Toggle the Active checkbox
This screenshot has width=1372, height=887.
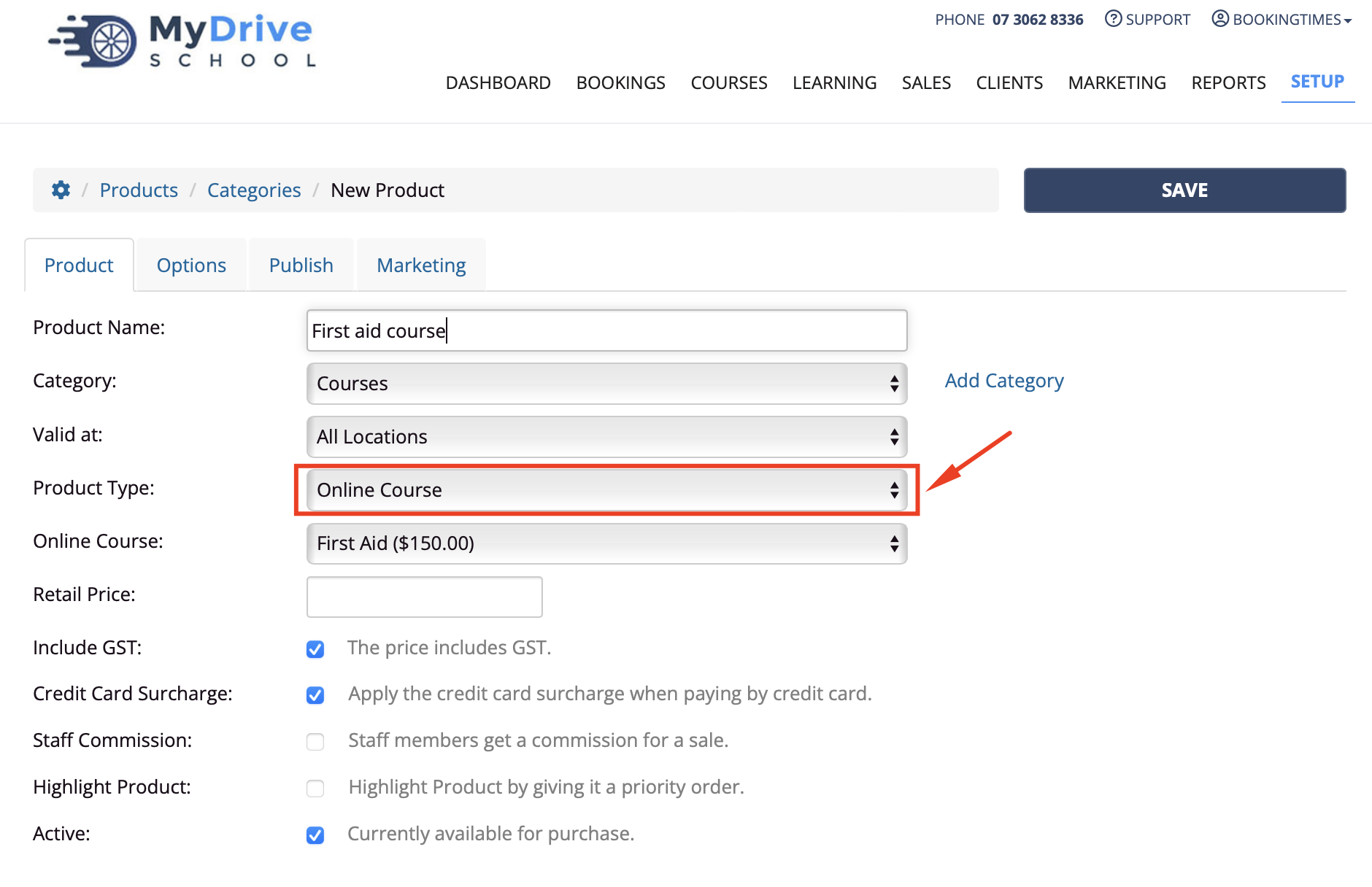coord(315,834)
